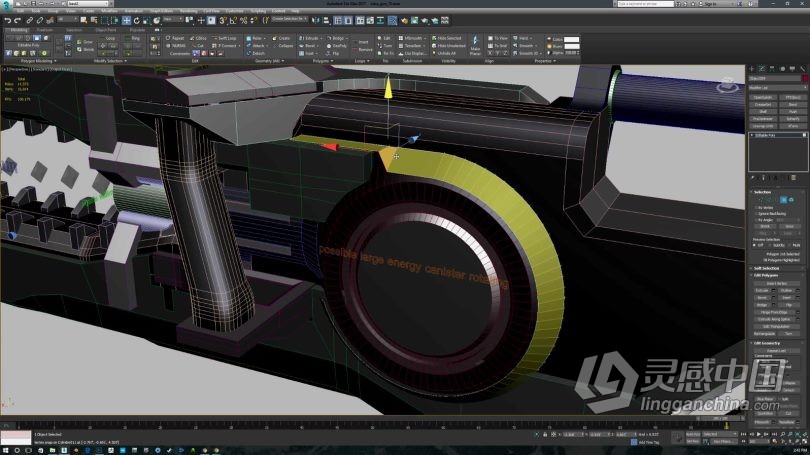Click the Redo arrow in main toolbar
Screen dimensions: 810x455
(x=18, y=20)
